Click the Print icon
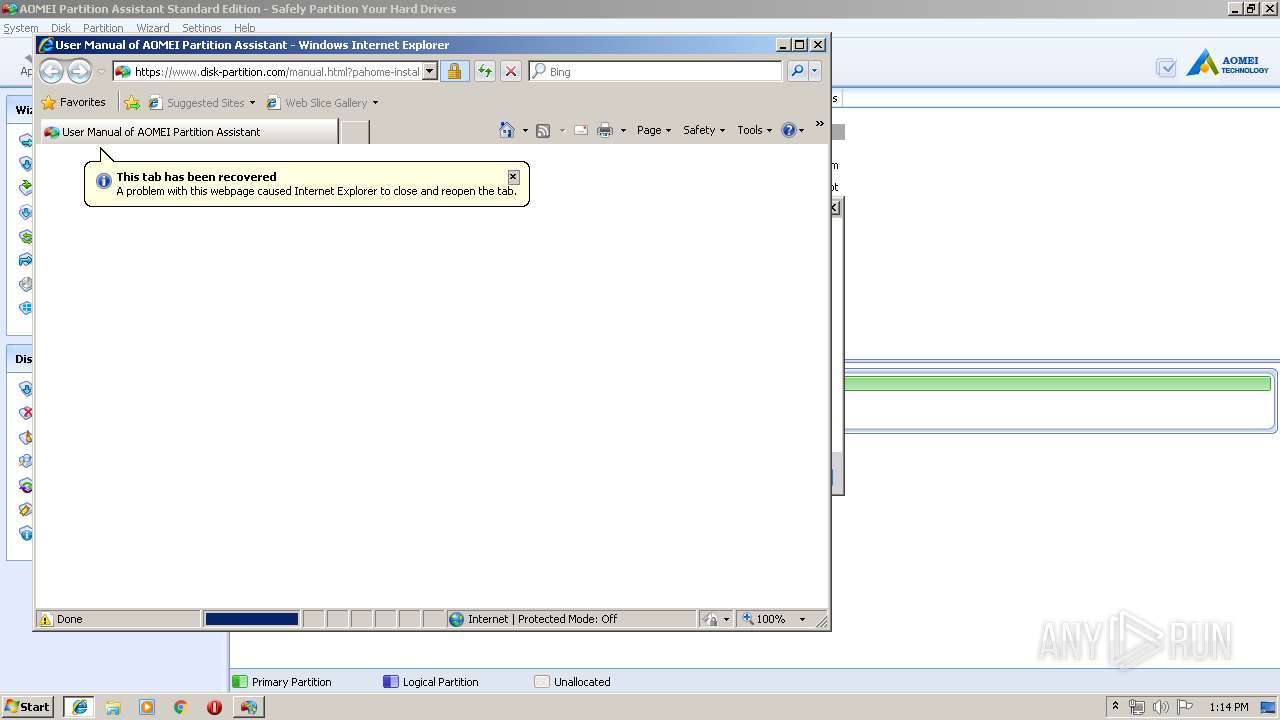Screen dimensions: 1280x720 click(x=605, y=130)
